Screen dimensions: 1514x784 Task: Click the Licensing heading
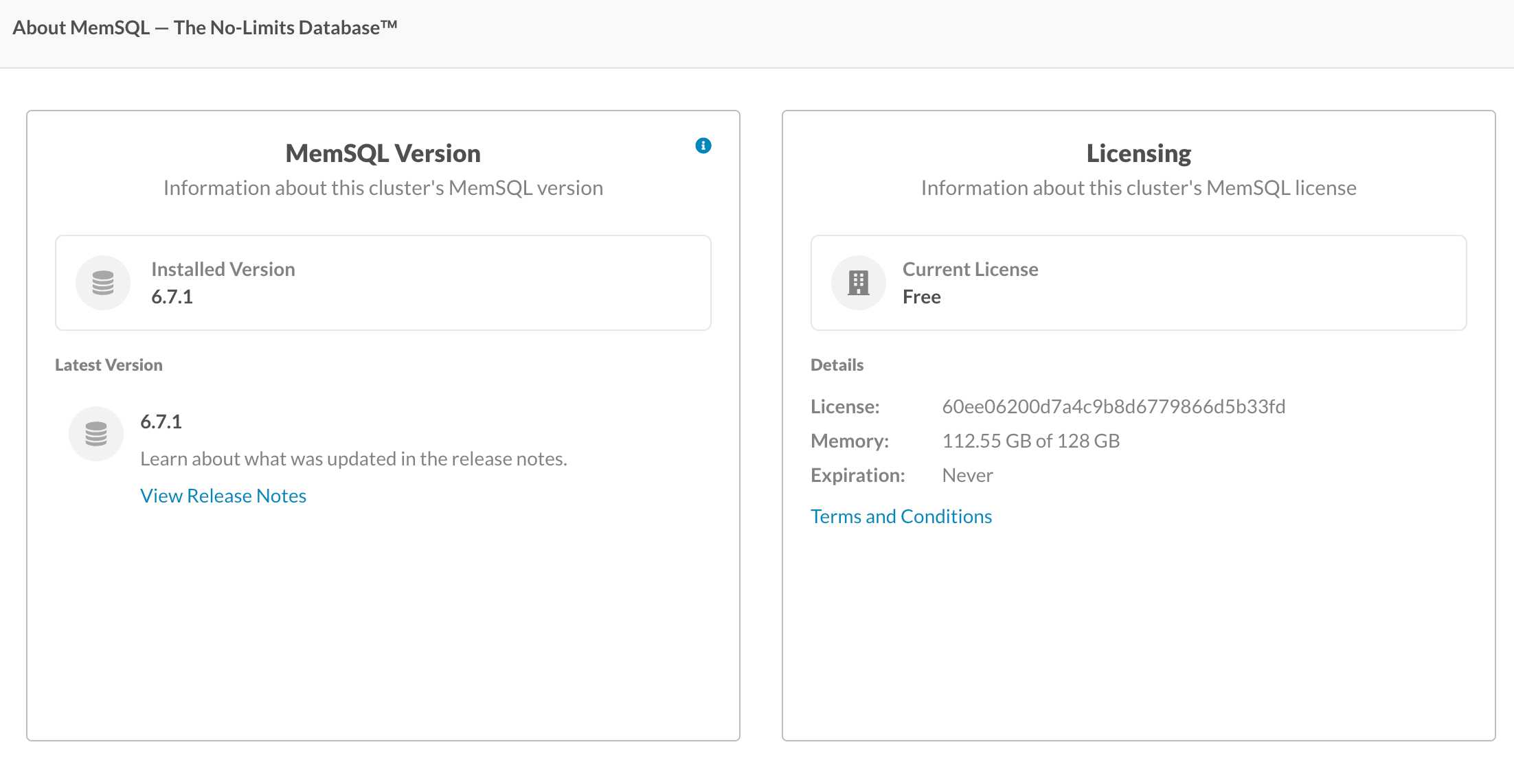1139,153
